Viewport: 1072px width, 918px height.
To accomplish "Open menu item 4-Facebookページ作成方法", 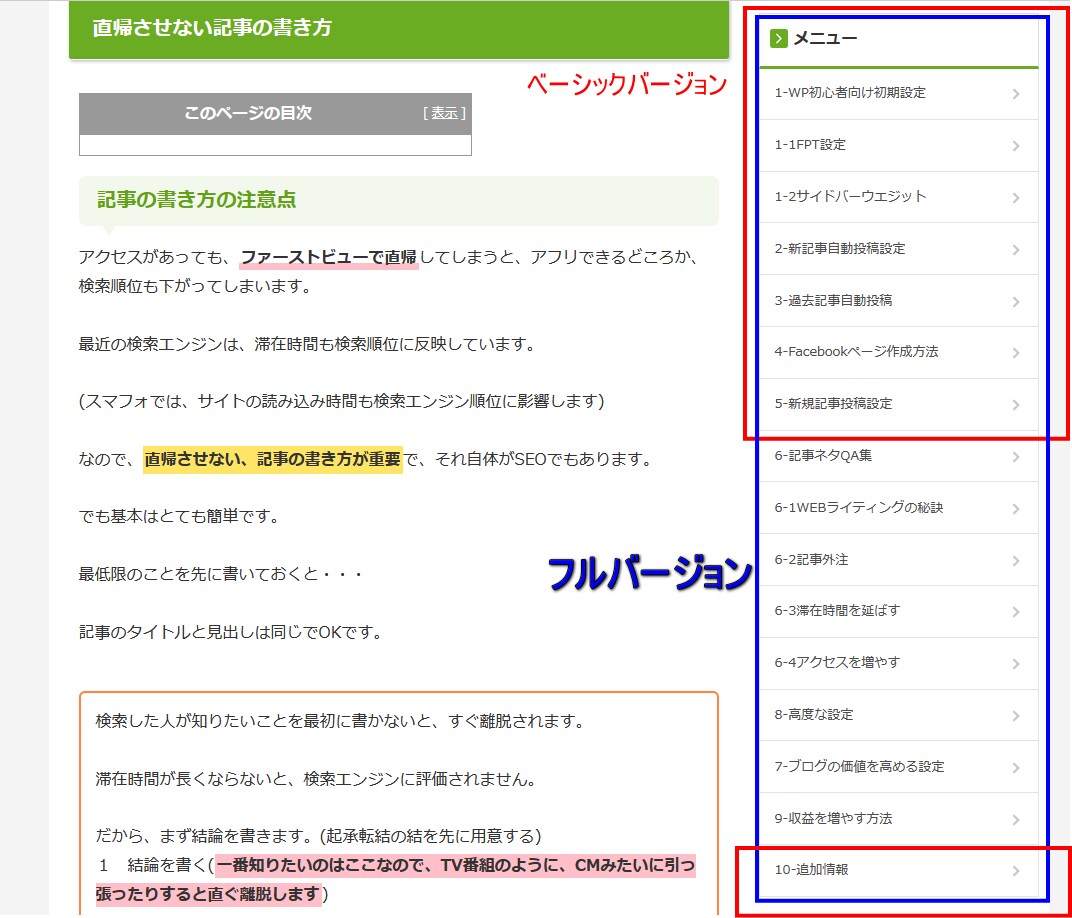I will coord(898,352).
